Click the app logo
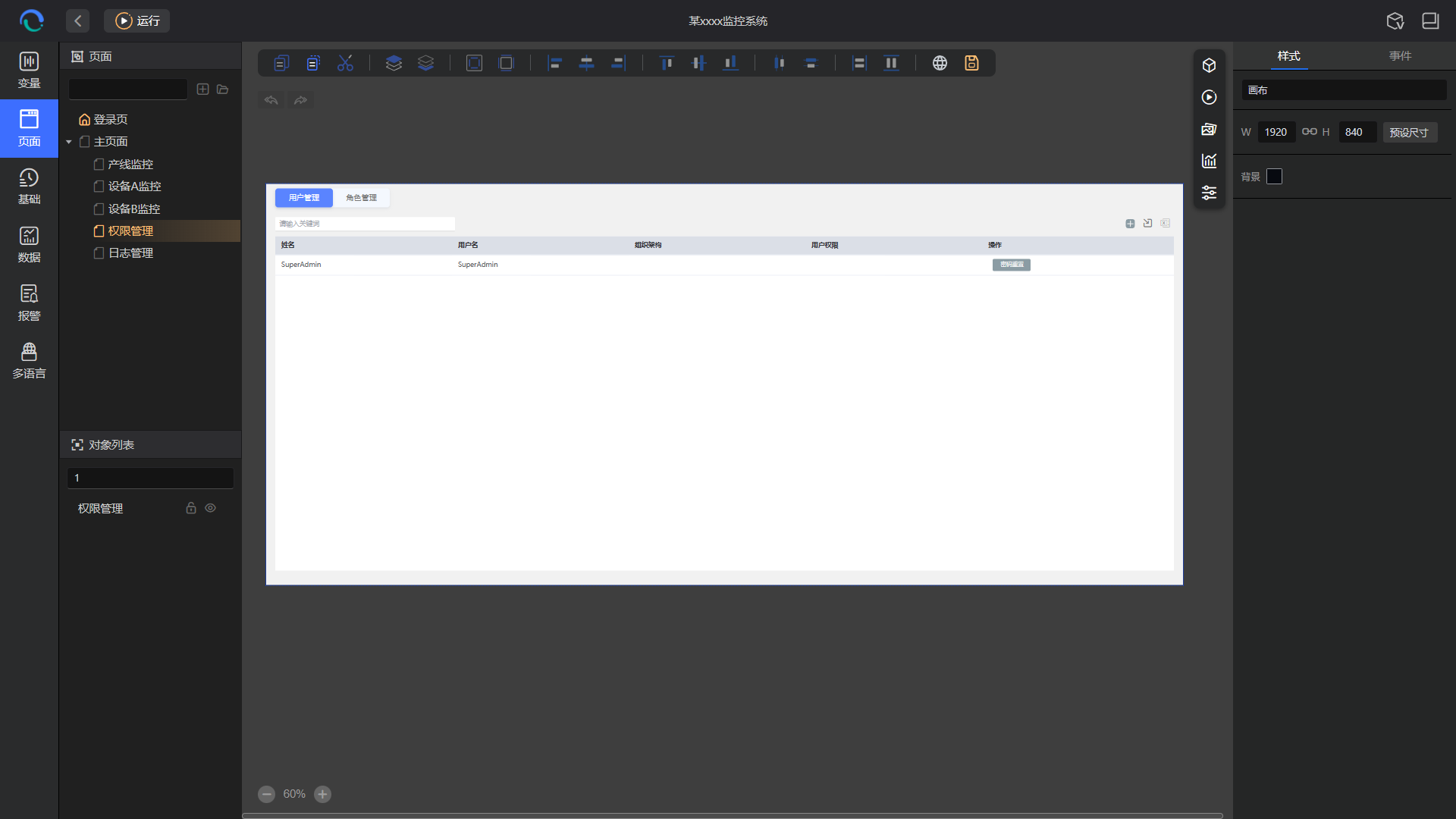This screenshot has height=819, width=1456. click(x=31, y=20)
